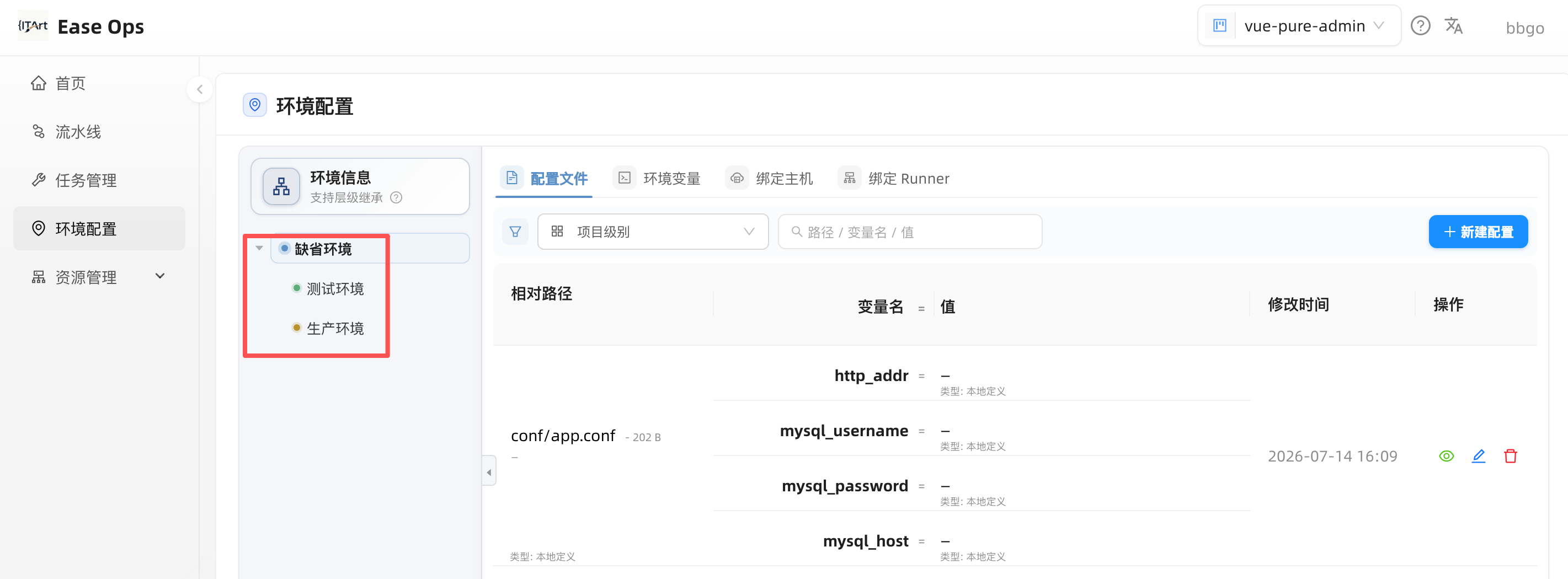Delete conf/app.conf with the trash icon
This screenshot has height=579, width=1568.
click(1510, 456)
